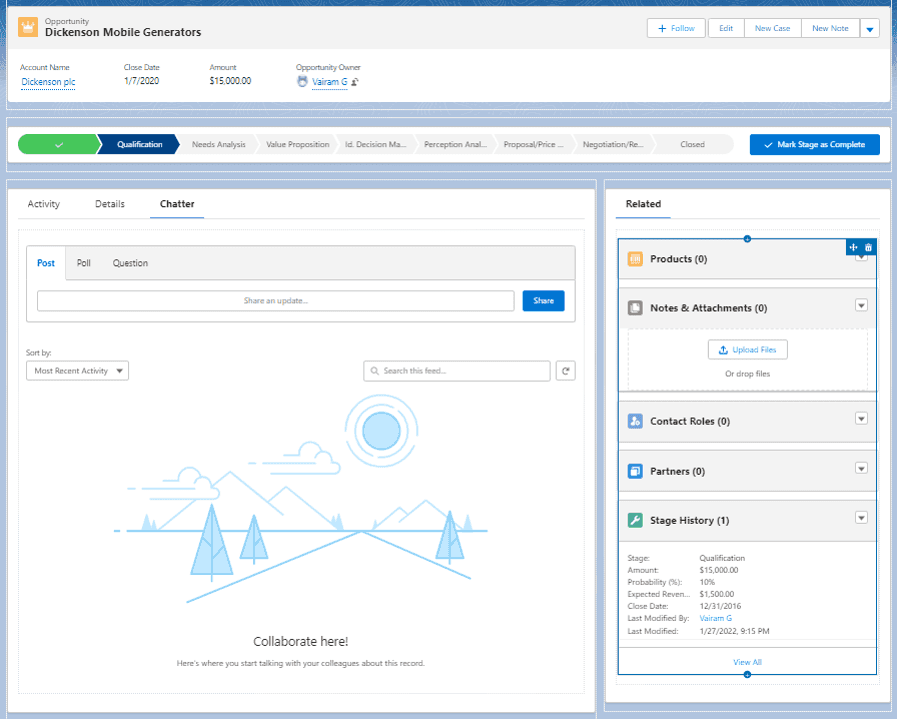Image resolution: width=897 pixels, height=719 pixels.
Task: Select the Negotiation/Review stage in path
Action: click(613, 145)
